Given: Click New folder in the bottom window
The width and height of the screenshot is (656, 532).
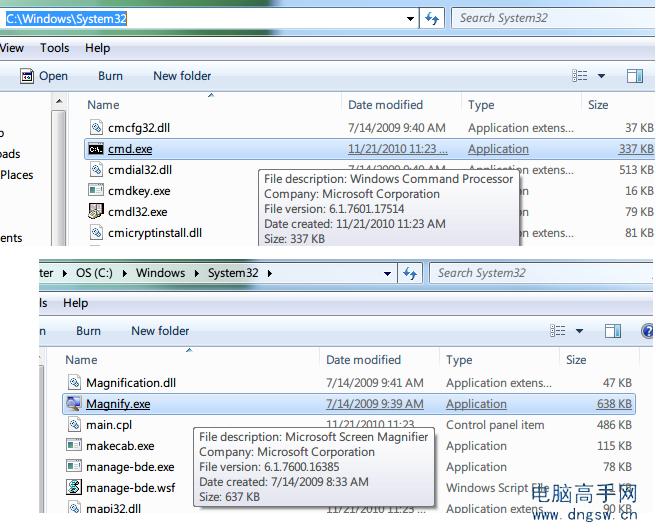Looking at the screenshot, I should [x=160, y=331].
